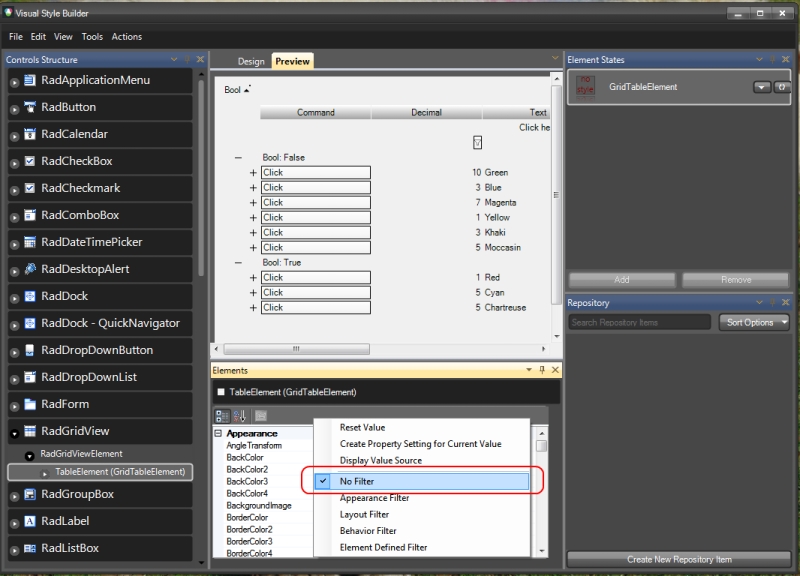
Task: Choose Create Property Setting for Current Value
Action: click(x=420, y=444)
